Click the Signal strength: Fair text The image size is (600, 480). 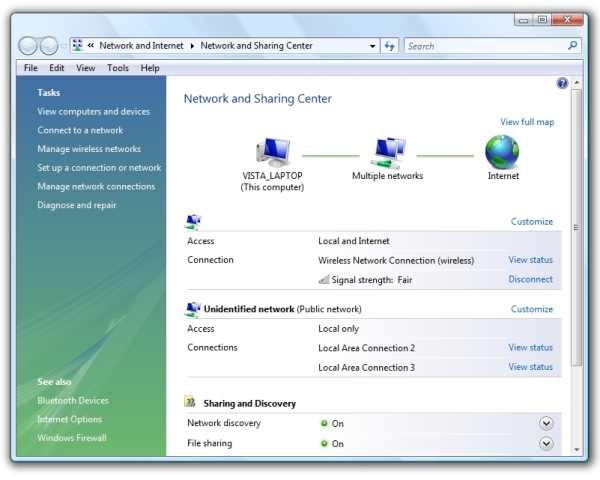coord(372,280)
